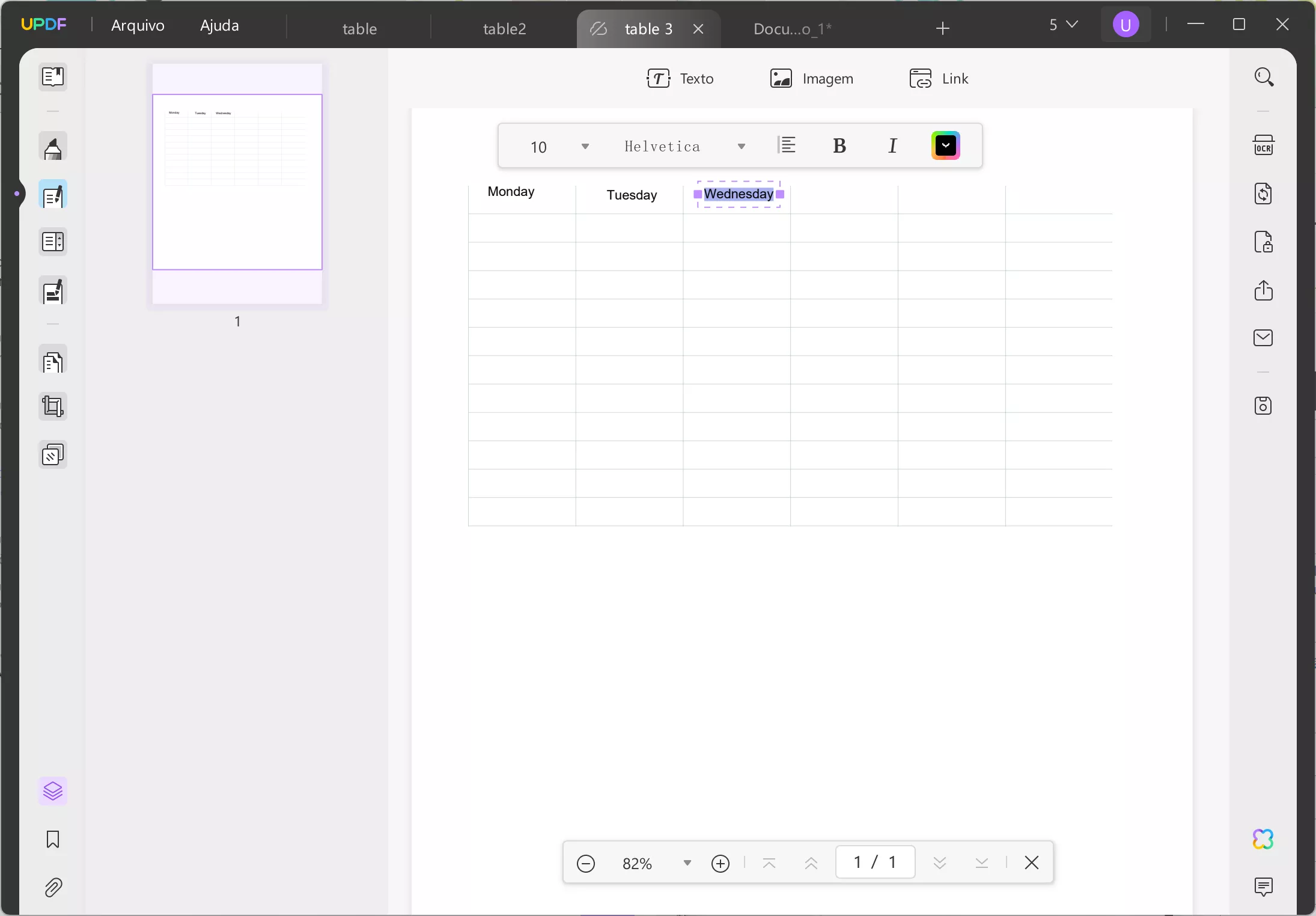Image resolution: width=1316 pixels, height=916 pixels.
Task: Open the crop pages tool
Action: (x=53, y=407)
